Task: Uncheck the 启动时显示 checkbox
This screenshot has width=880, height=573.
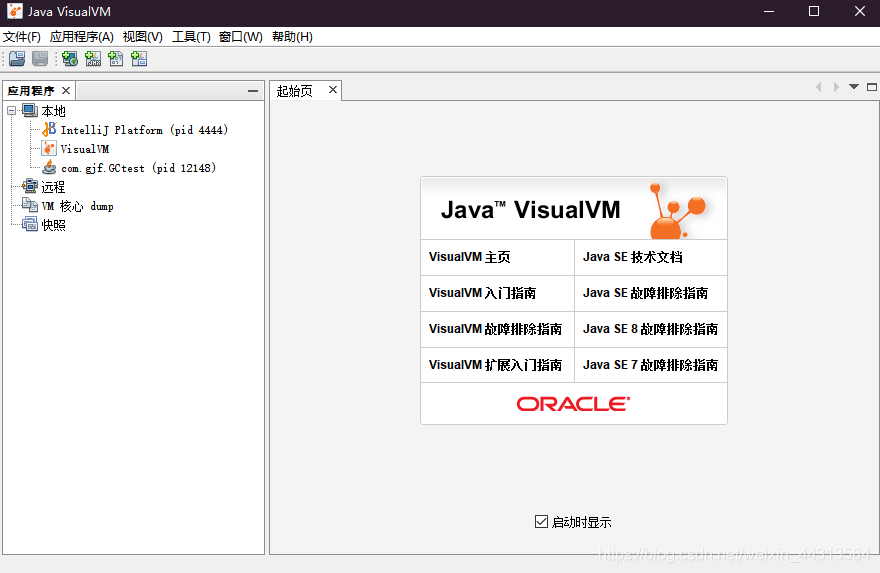Action: coord(541,522)
